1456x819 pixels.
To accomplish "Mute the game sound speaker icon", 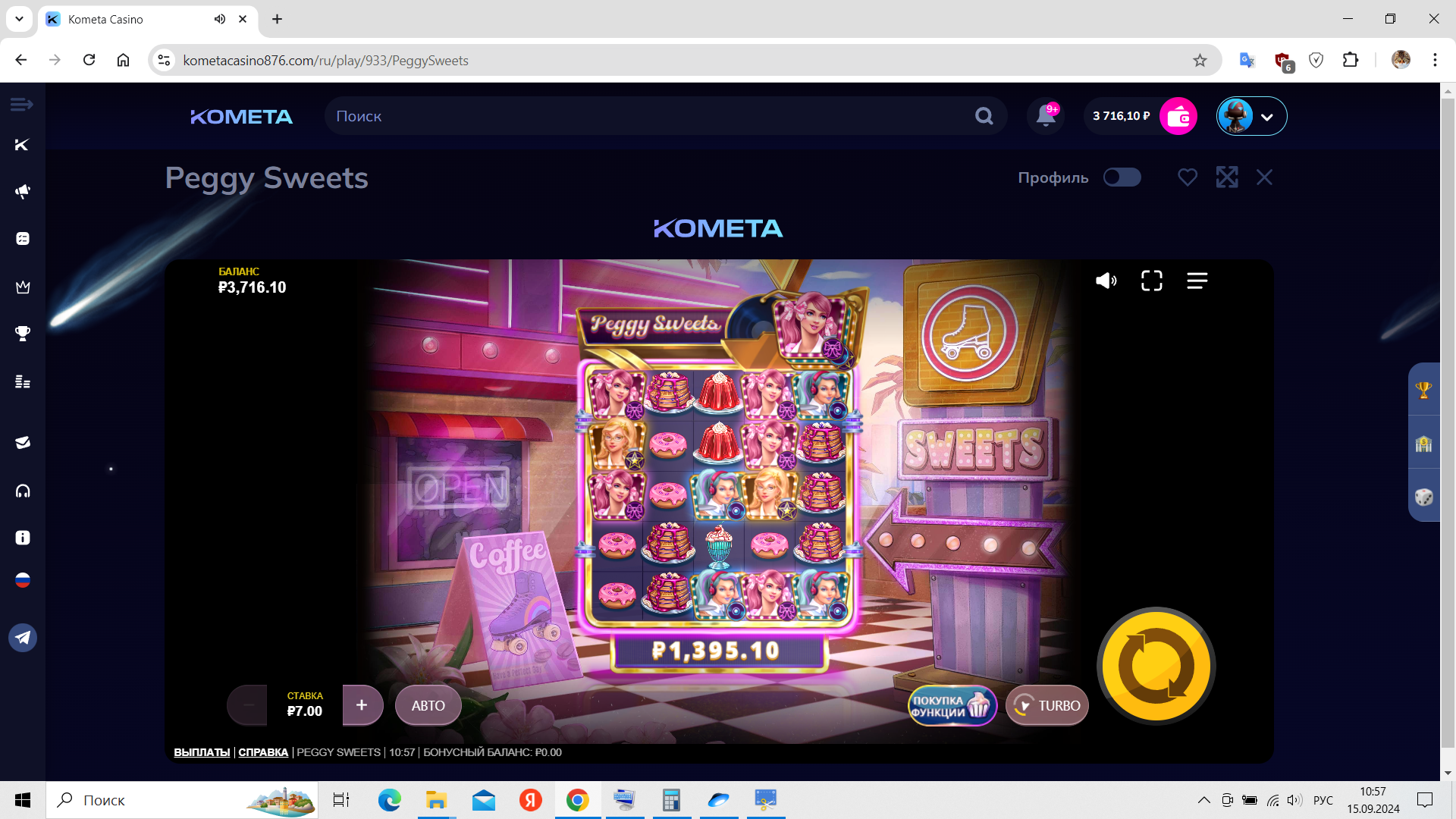I will tap(1106, 281).
